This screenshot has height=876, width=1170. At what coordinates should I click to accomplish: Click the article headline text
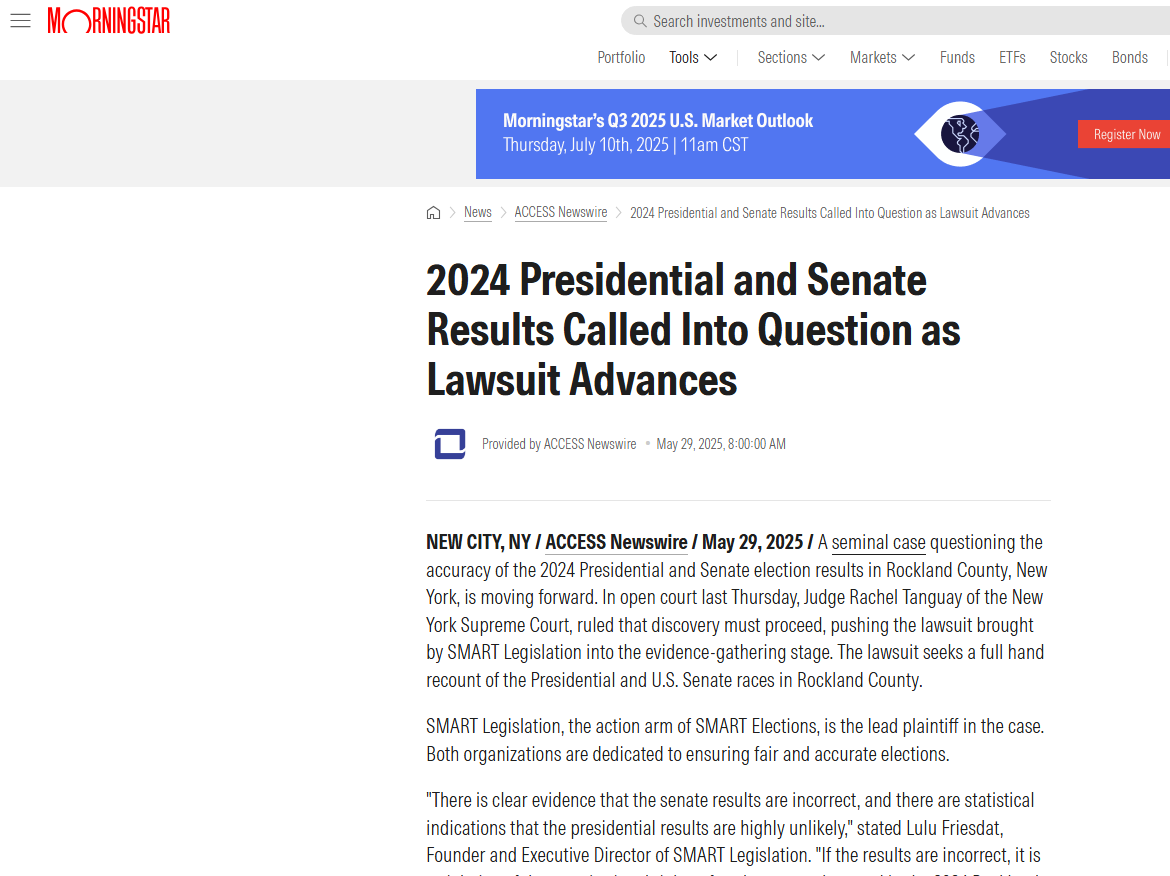tap(693, 330)
